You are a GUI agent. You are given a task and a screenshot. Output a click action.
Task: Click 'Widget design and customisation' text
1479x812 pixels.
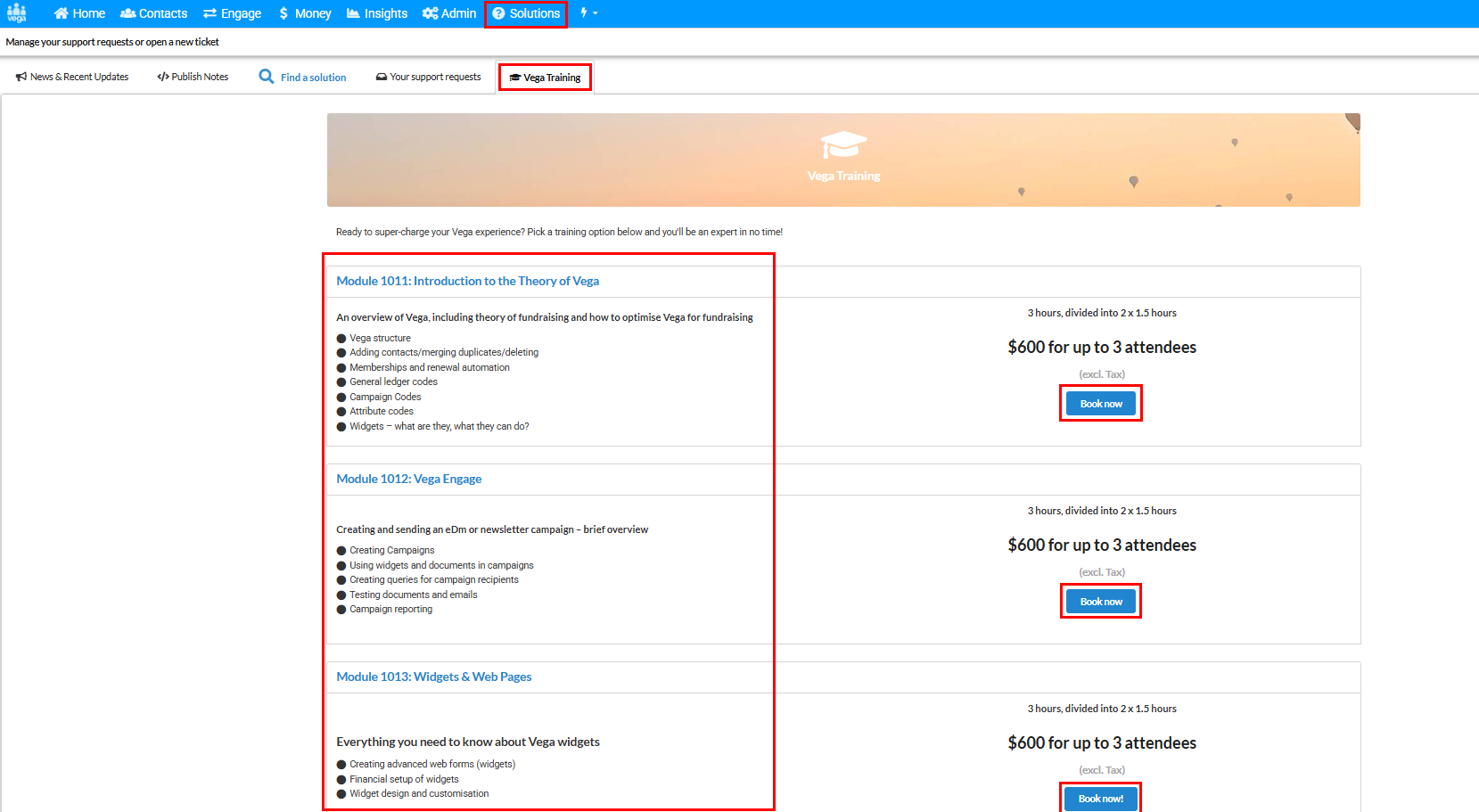click(419, 793)
